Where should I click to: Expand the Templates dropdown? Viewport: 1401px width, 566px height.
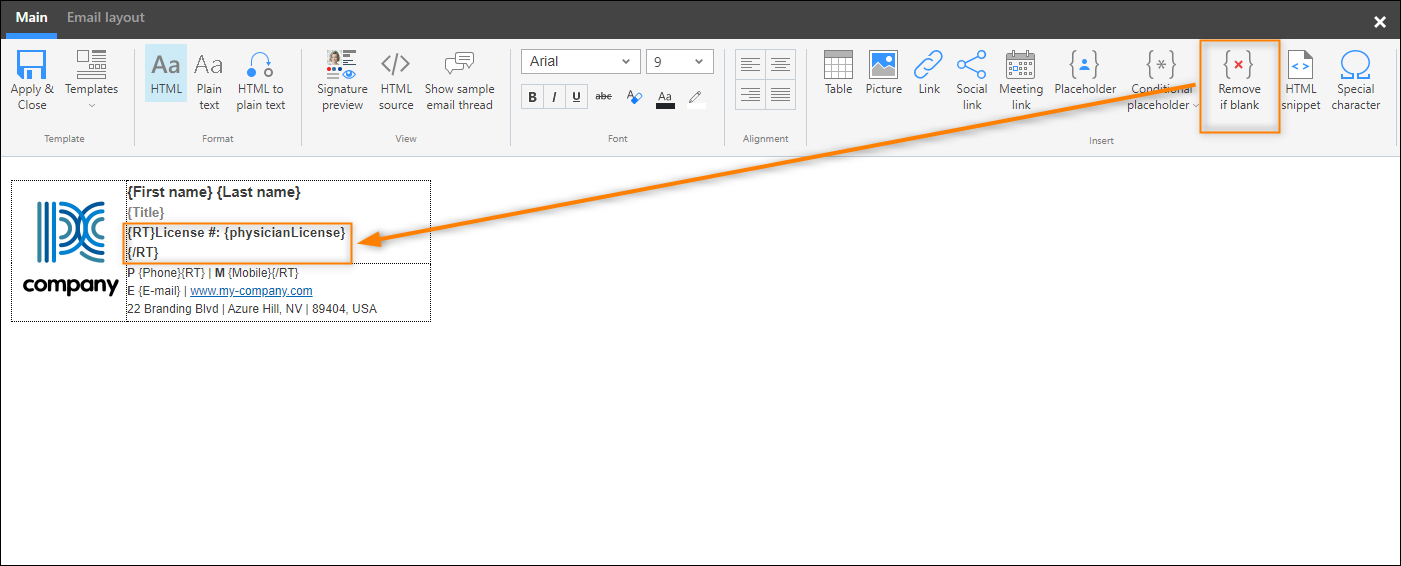pyautogui.click(x=91, y=79)
